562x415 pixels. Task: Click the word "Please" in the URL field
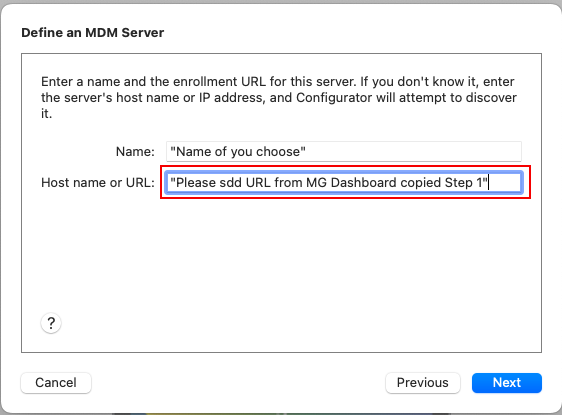coord(196,182)
